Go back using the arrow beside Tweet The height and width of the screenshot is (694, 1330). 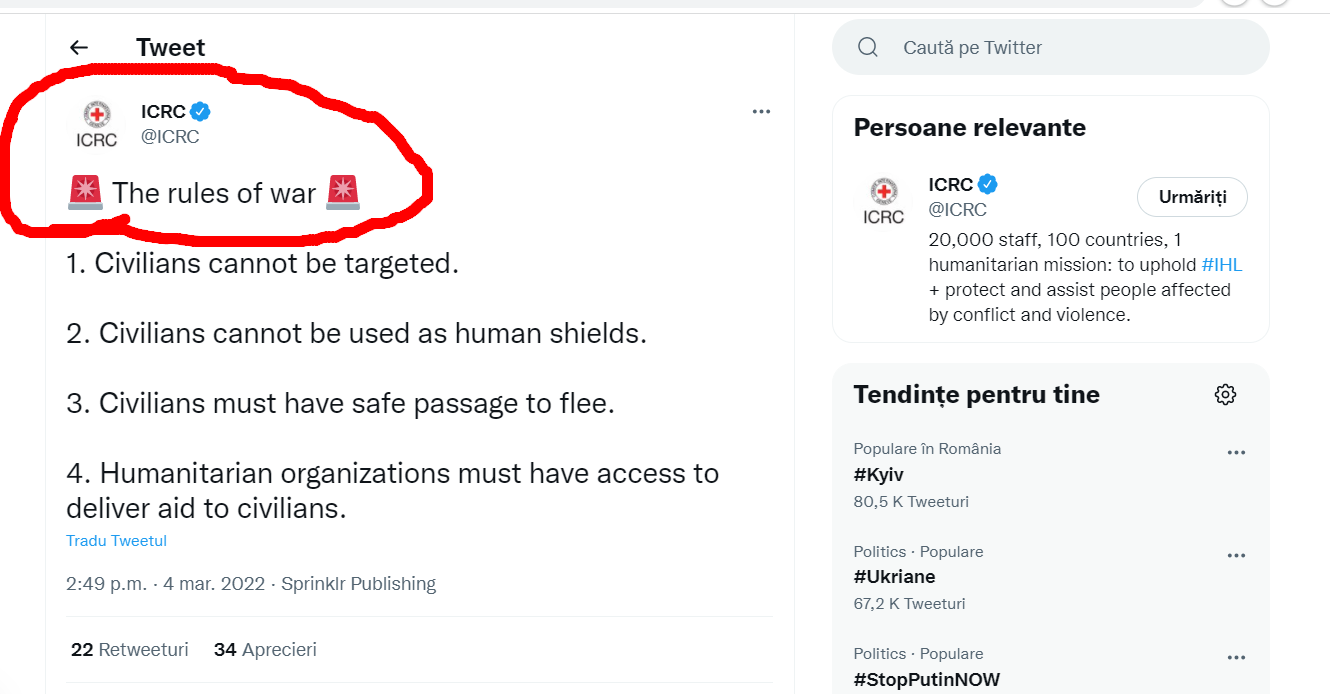[79, 47]
